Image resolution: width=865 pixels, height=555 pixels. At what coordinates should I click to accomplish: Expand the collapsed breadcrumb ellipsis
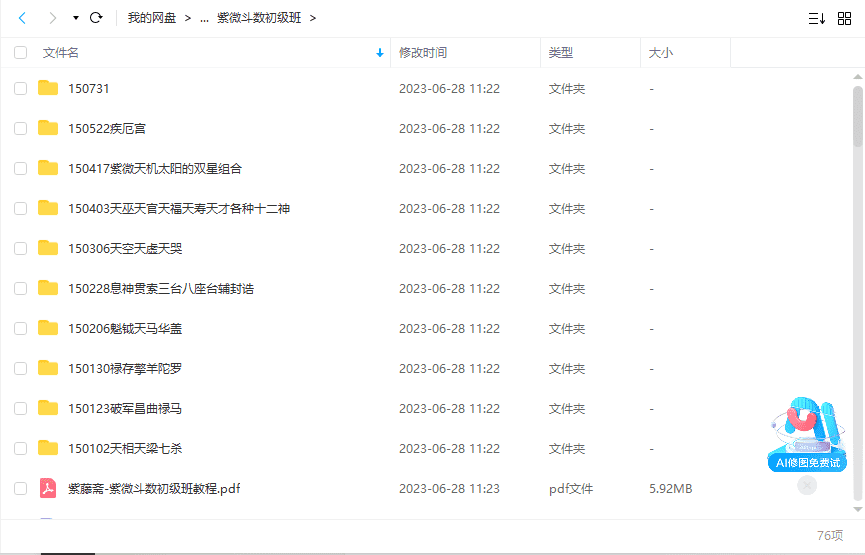(x=204, y=18)
